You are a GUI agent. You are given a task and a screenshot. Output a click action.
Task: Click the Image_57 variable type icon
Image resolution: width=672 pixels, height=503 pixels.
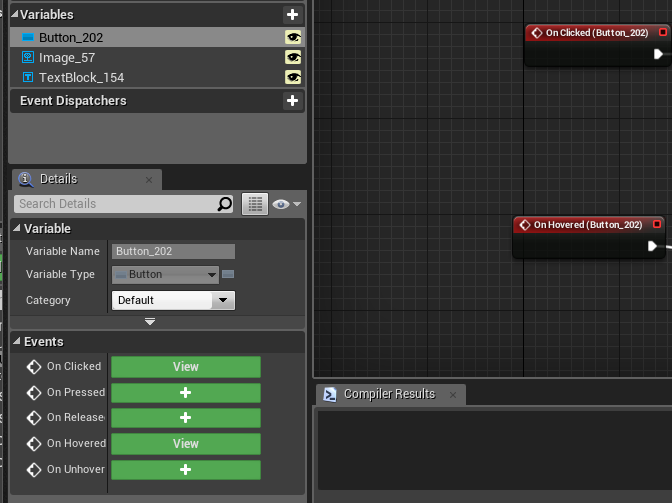(28, 57)
